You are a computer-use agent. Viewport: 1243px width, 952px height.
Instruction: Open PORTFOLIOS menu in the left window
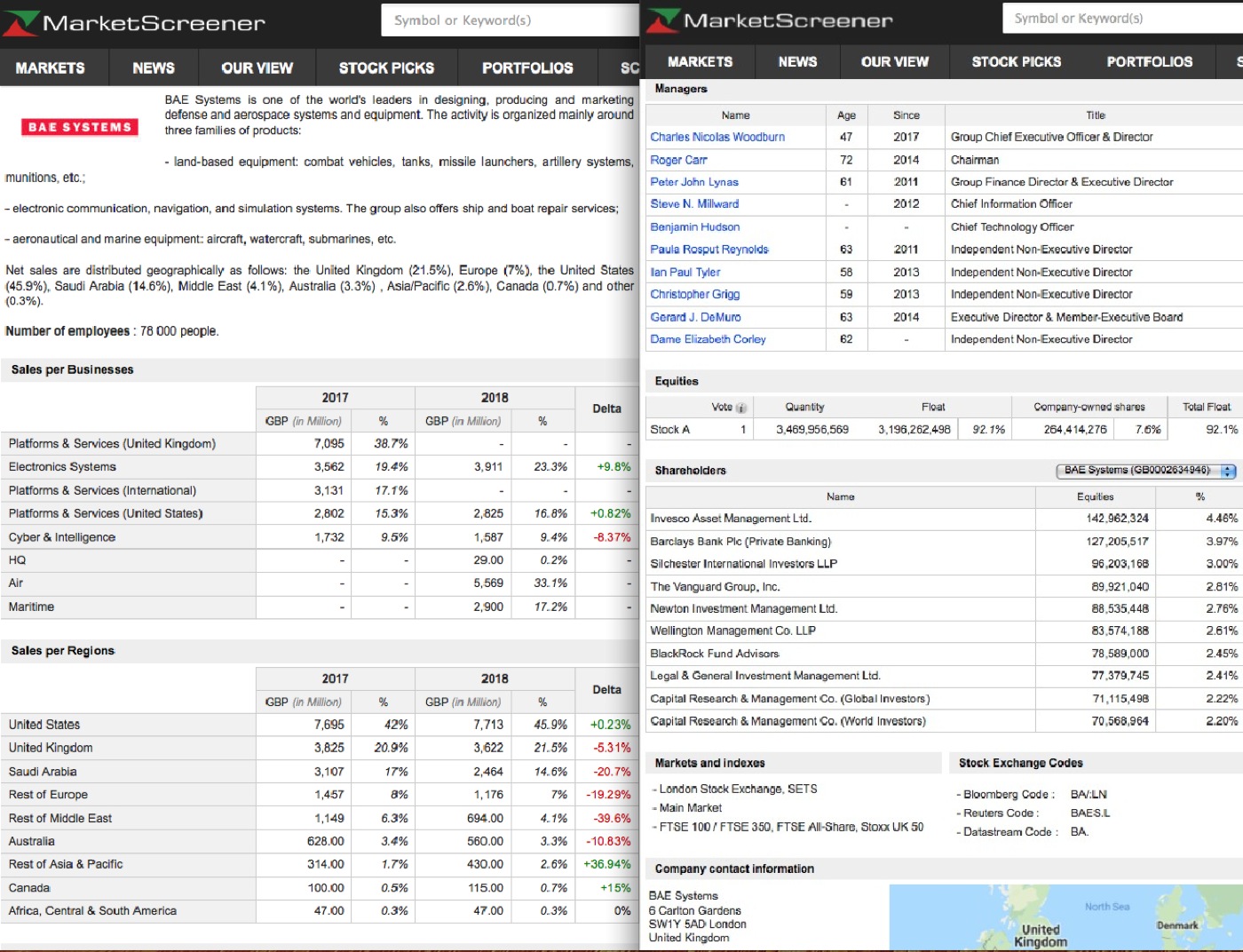527,67
